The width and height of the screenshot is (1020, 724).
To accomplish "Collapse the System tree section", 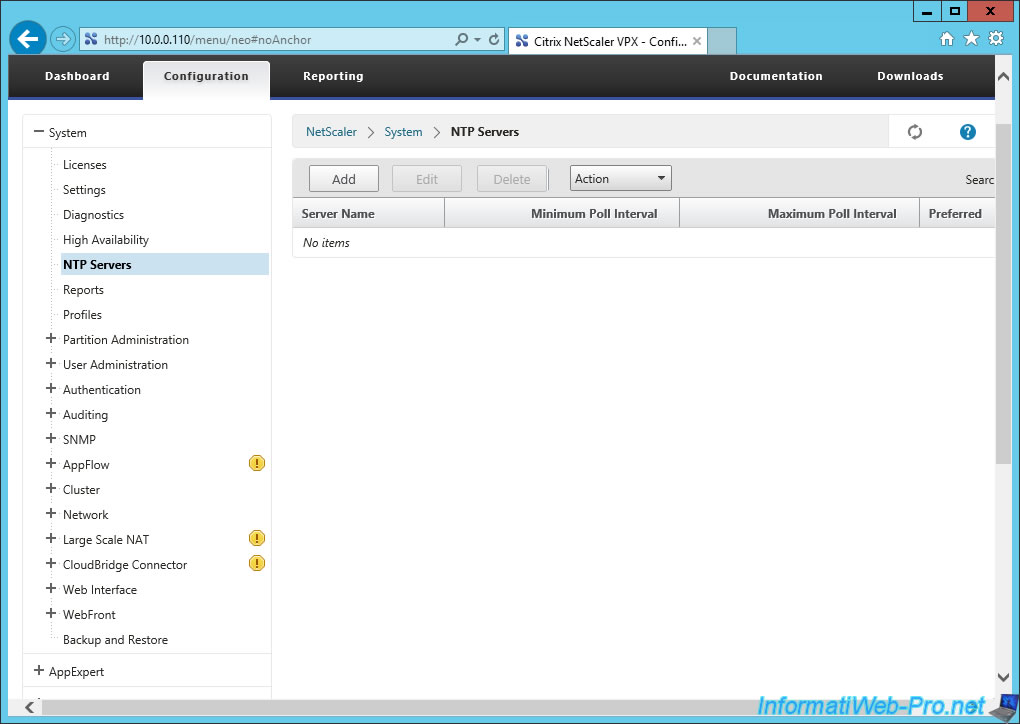I will [x=39, y=132].
